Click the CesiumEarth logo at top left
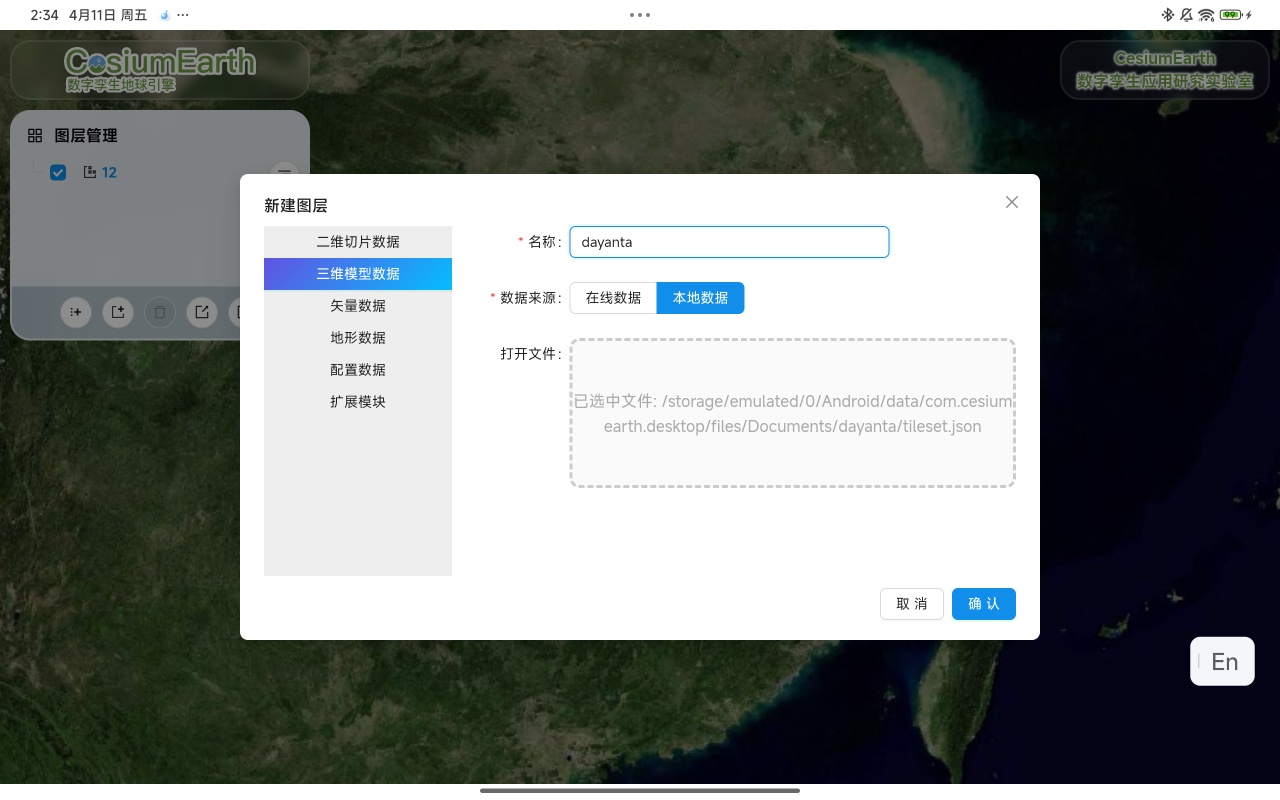Image resolution: width=1280 pixels, height=800 pixels. tap(160, 69)
